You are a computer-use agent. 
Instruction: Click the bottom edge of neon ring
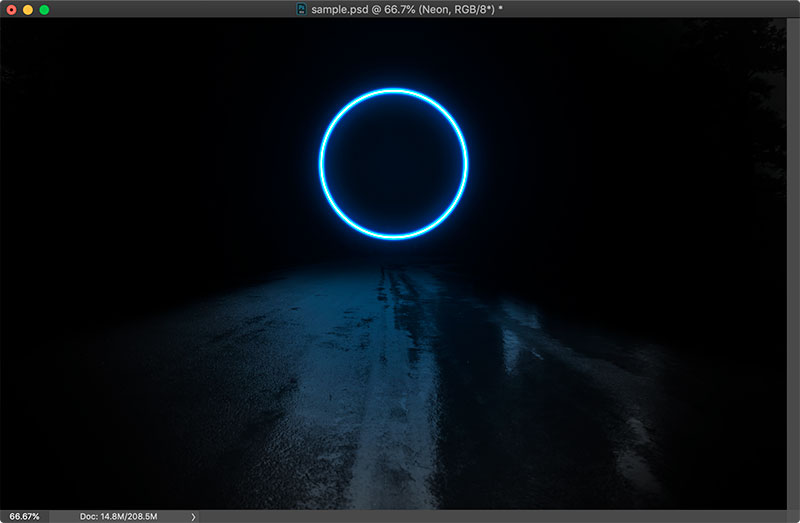pos(394,236)
